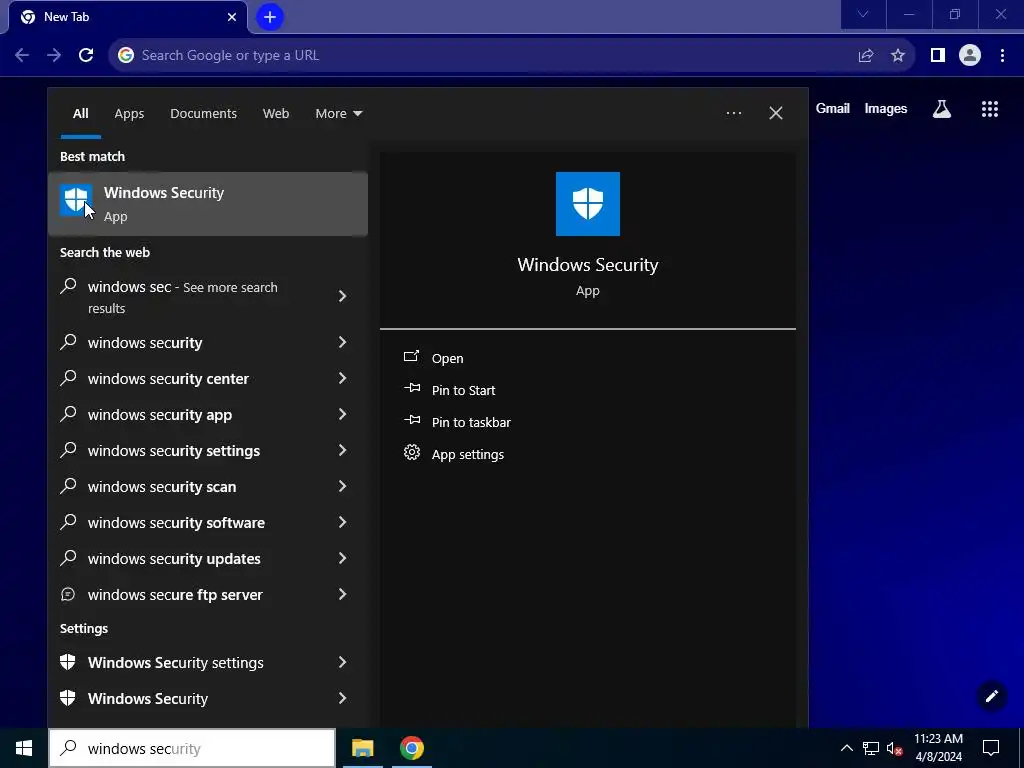This screenshot has height=768, width=1024.
Task: Expand 'windows security updates' suggestion arrow
Action: click(x=343, y=558)
